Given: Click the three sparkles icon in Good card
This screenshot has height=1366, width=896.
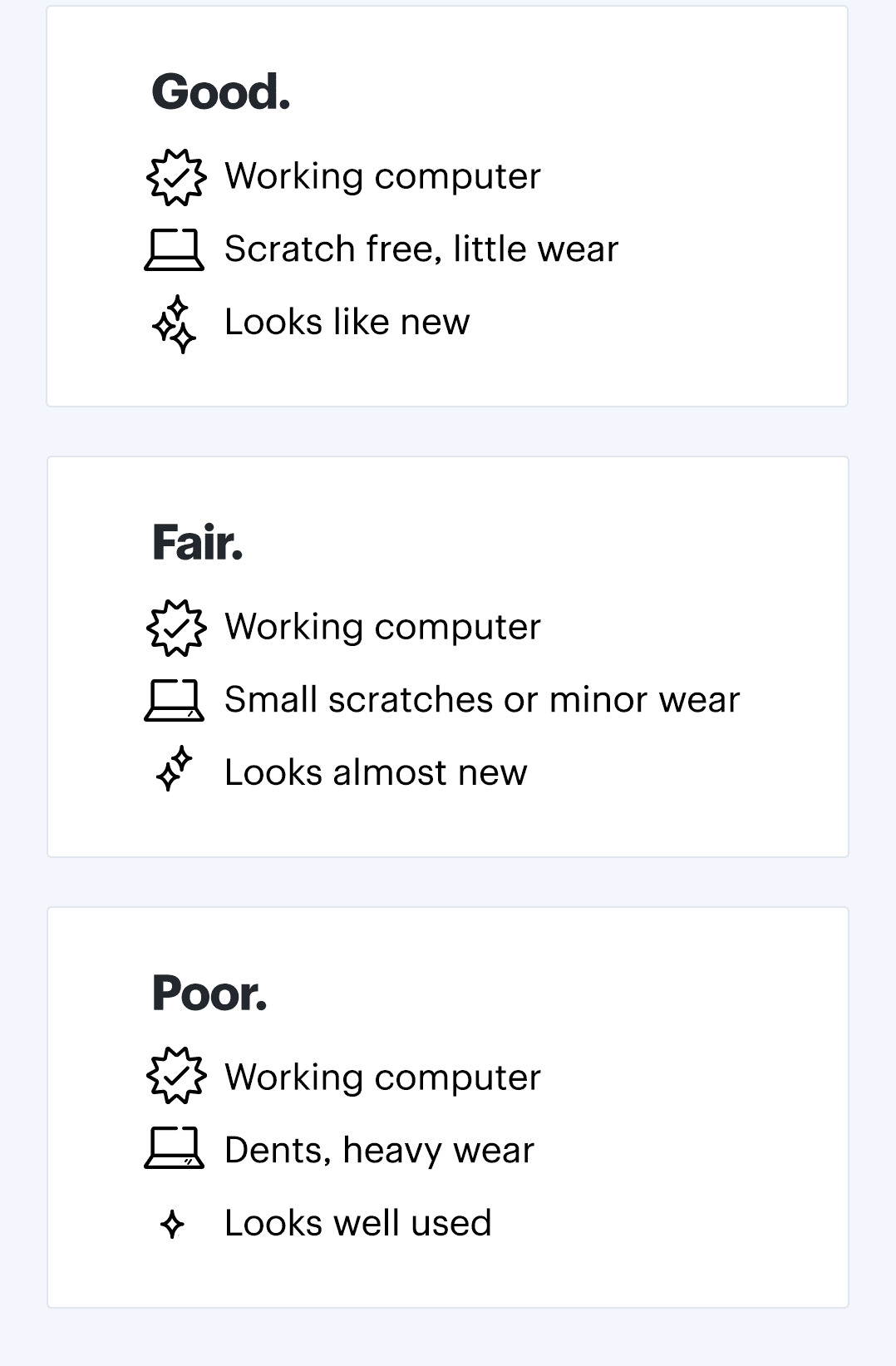Looking at the screenshot, I should pos(175,323).
